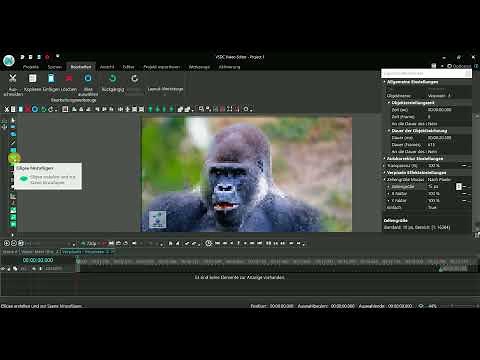Select the cursor tool in left toolbar
The image size is (480, 360).
tap(13, 120)
